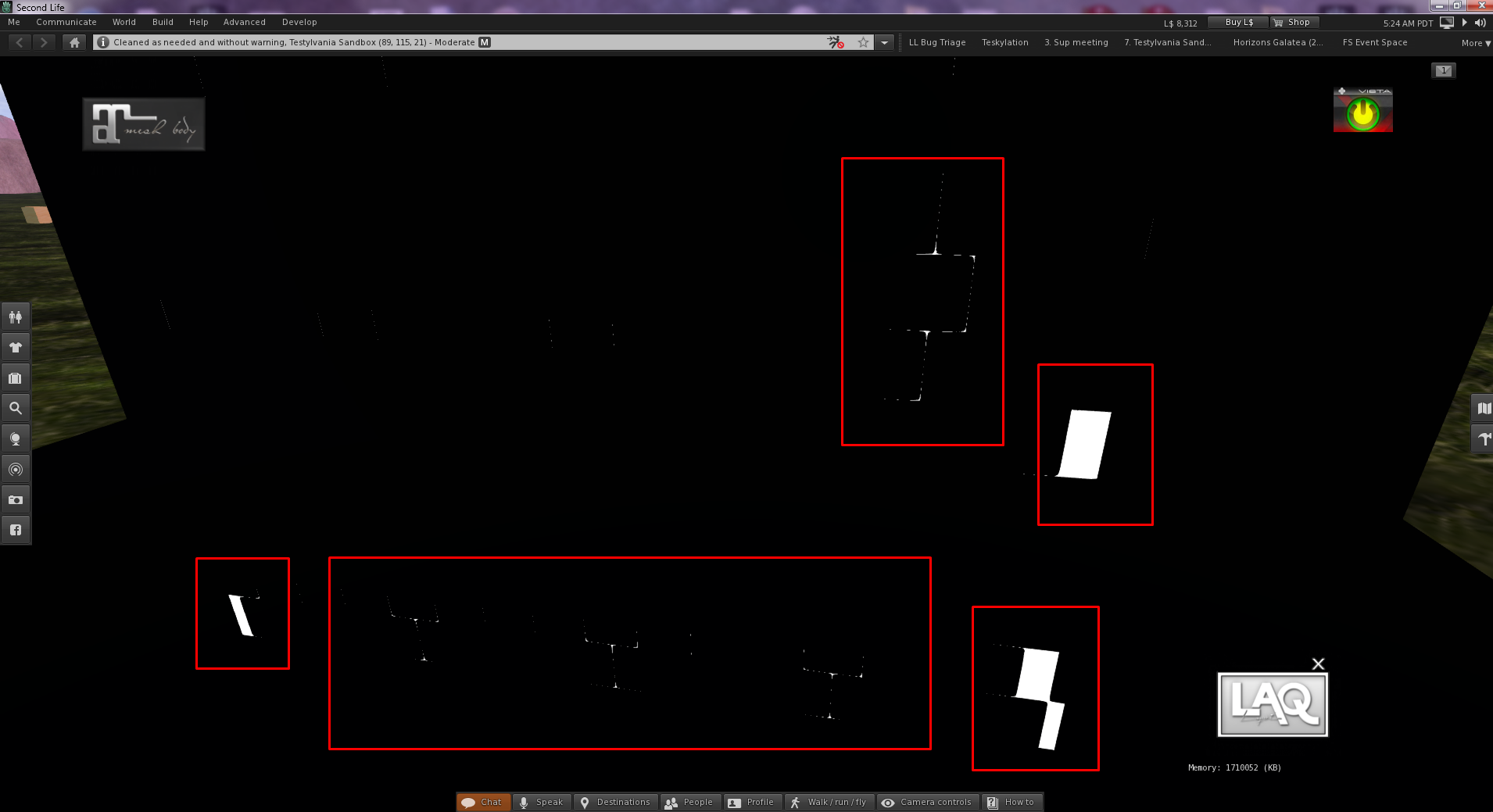
Task: Open Places with the globe icon
Action: point(16,438)
